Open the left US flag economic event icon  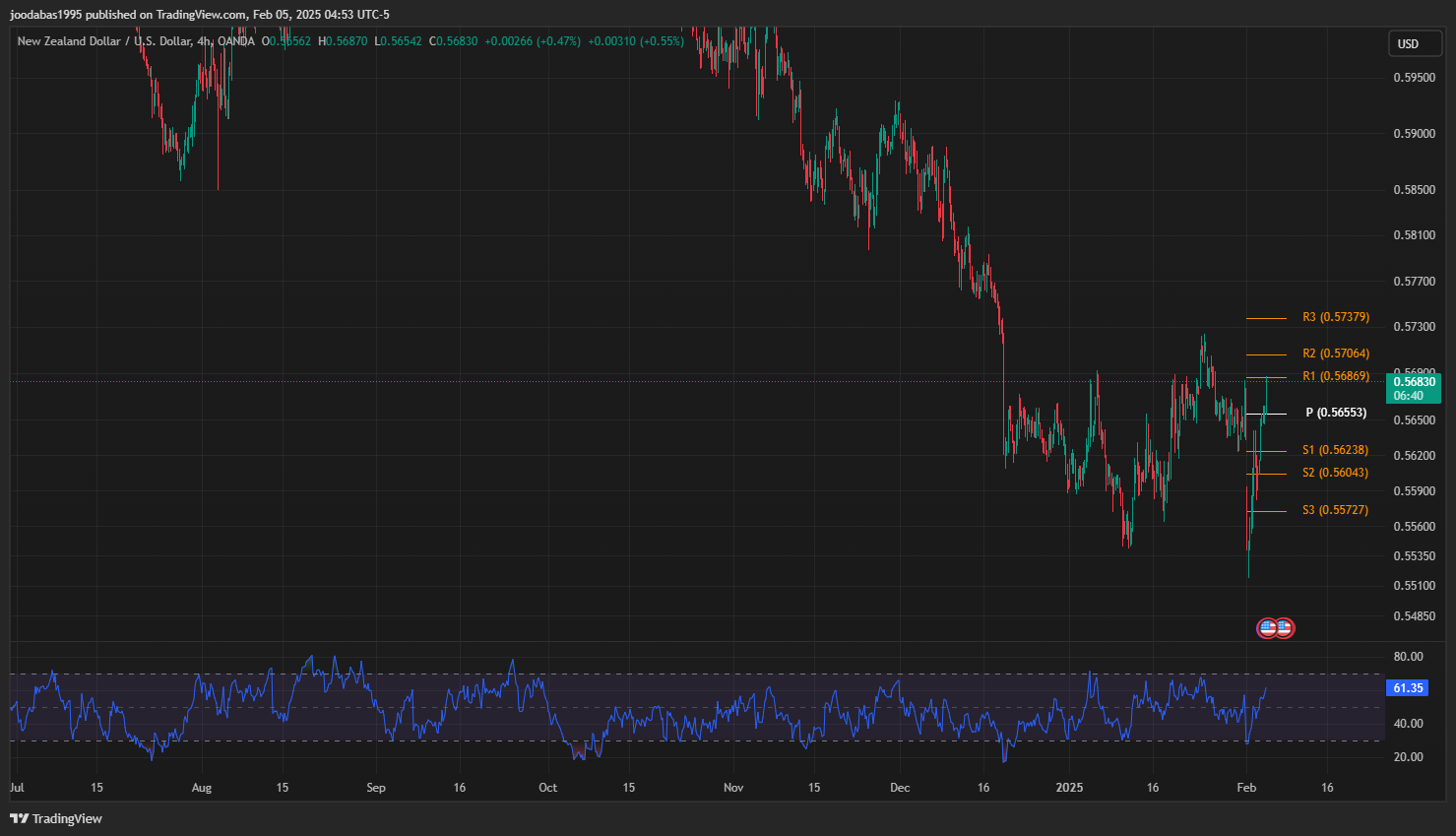[1268, 628]
